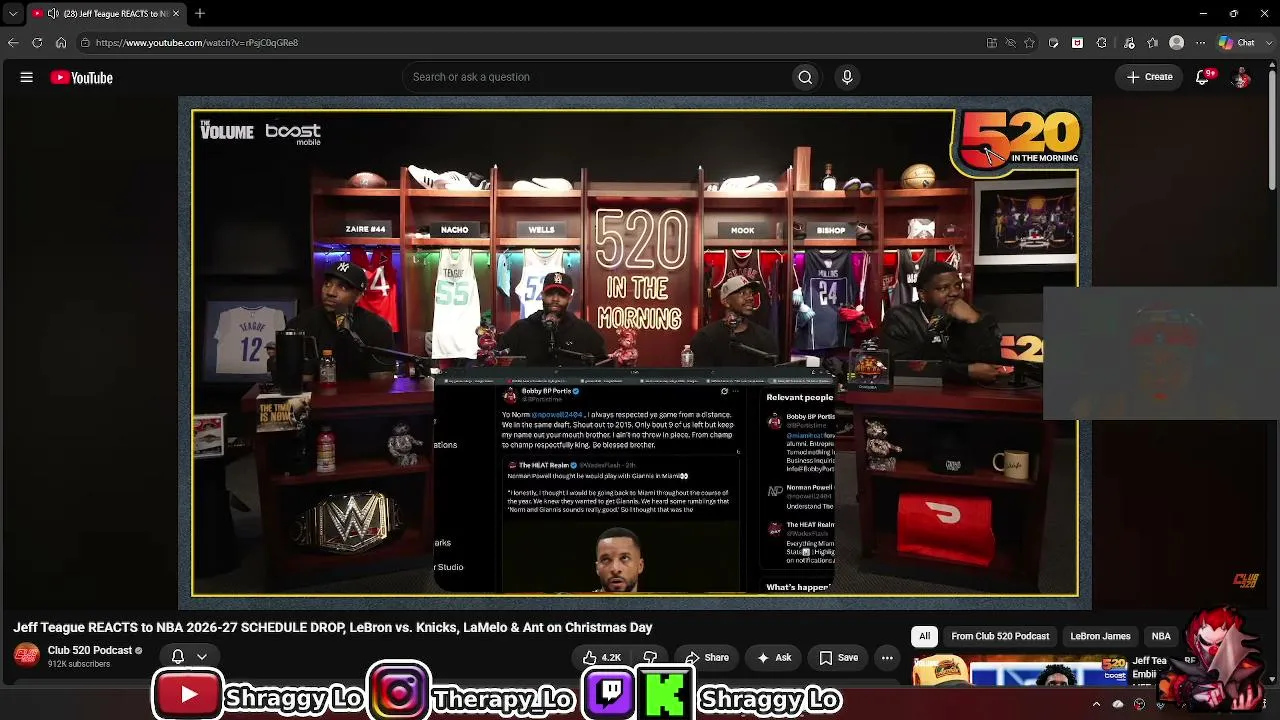Open the browser profile avatar
1280x720 pixels.
pos(1177,43)
